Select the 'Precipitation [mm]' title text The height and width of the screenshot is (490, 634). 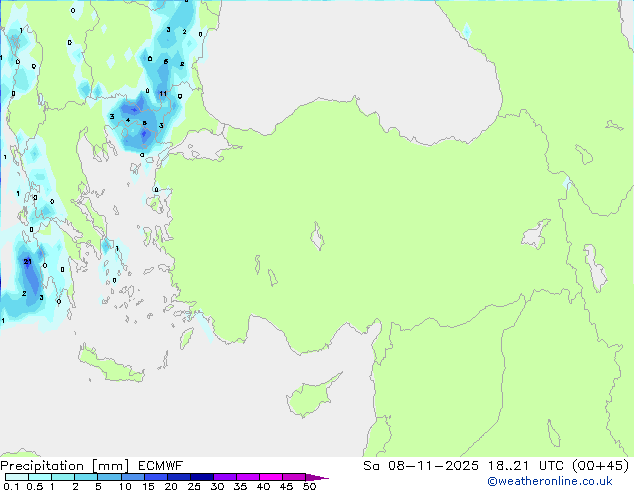pos(65,466)
